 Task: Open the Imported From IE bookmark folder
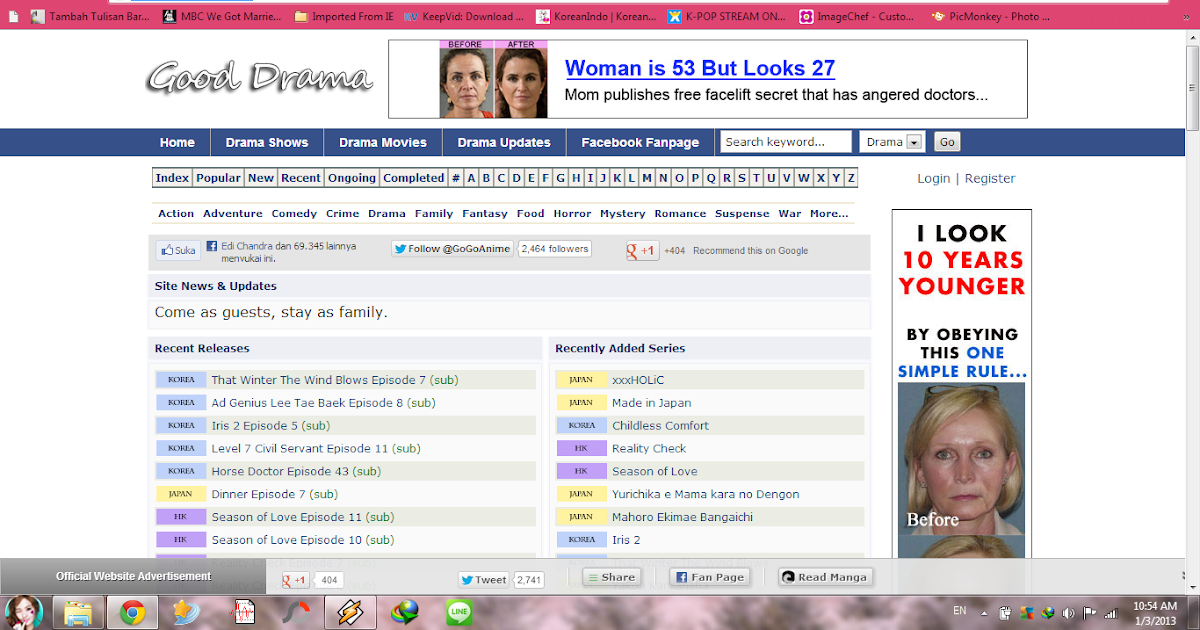pos(343,16)
